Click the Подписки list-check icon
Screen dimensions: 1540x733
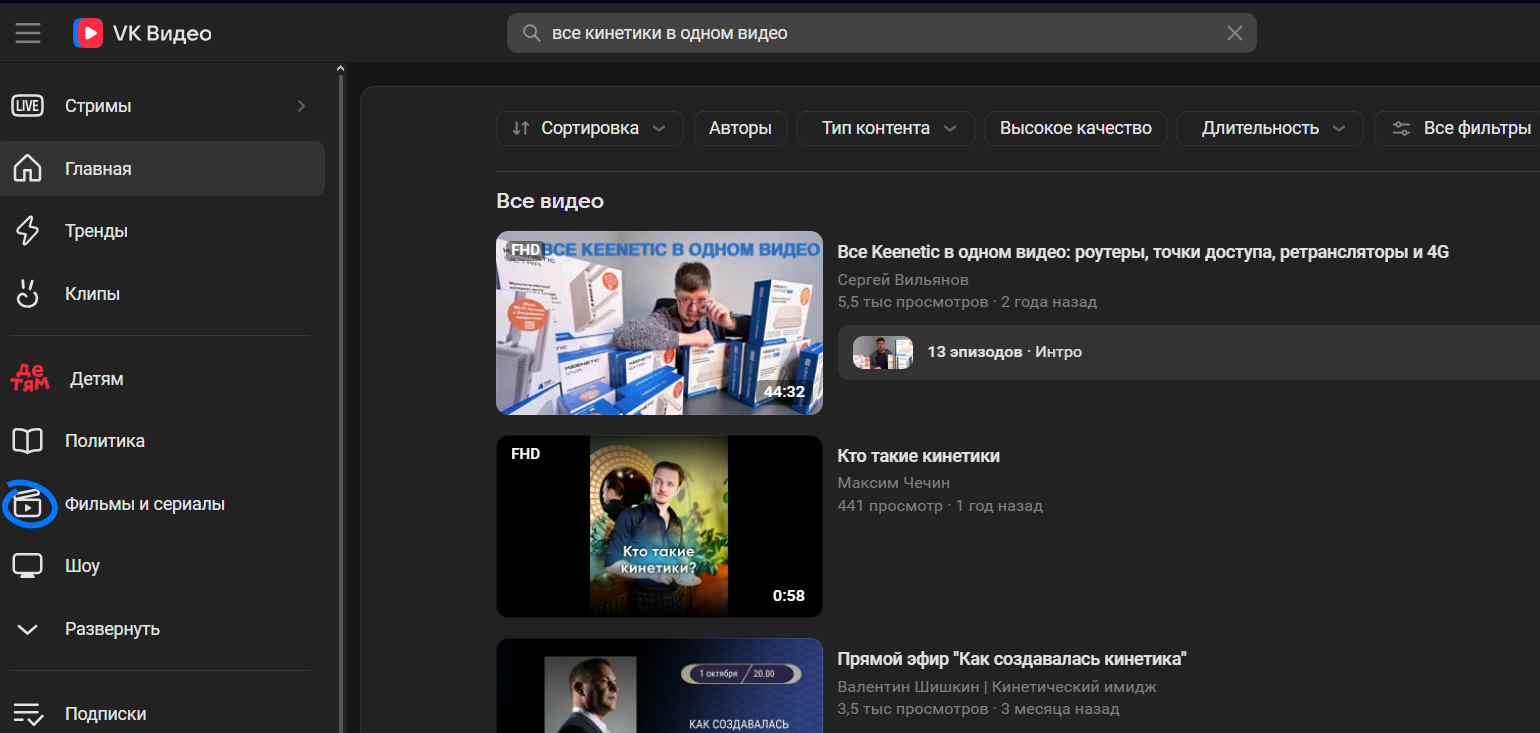click(27, 714)
